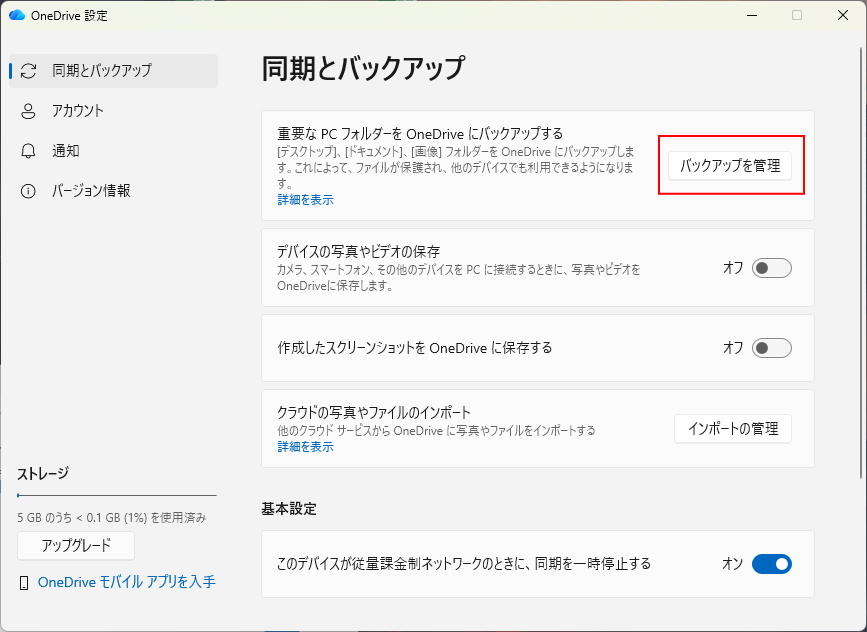867x632 pixels.
Task: Enable saving device photos and videos
Action: (770, 267)
